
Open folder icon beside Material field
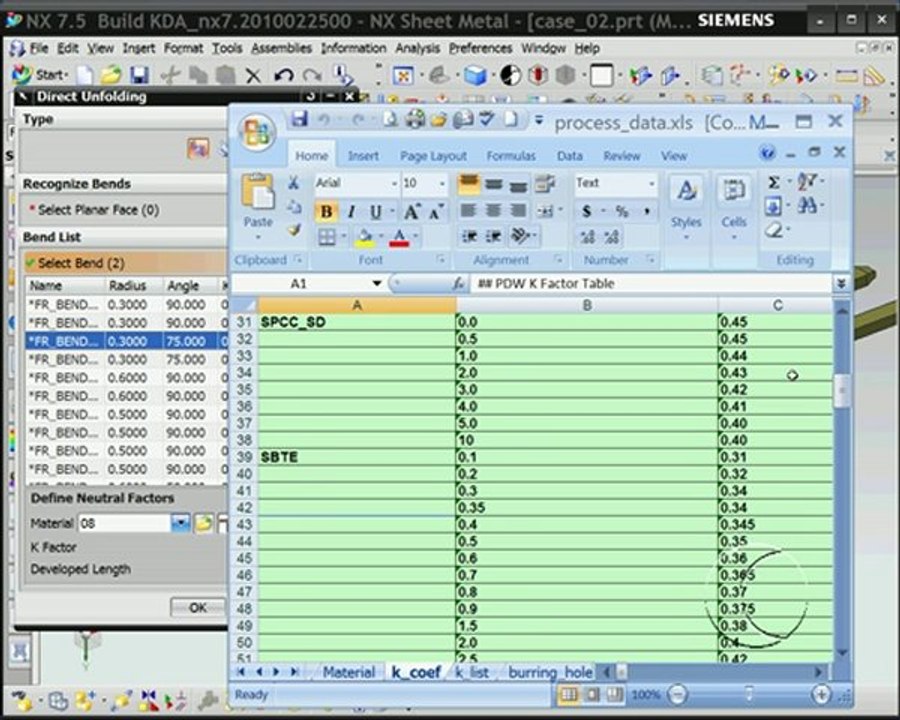point(203,523)
